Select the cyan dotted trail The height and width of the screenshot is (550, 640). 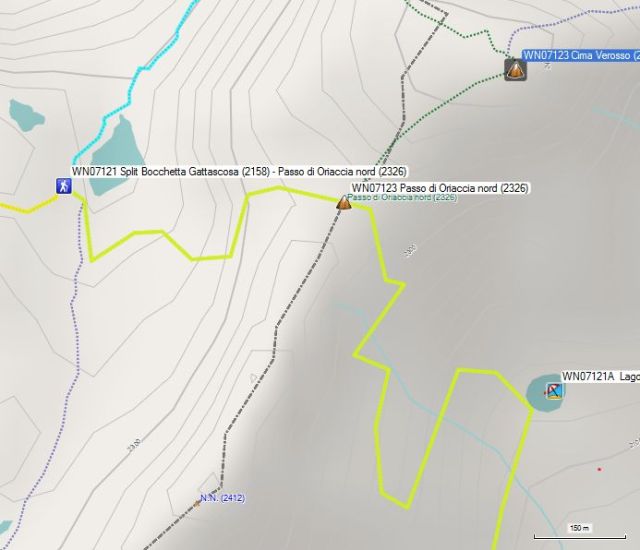135,80
